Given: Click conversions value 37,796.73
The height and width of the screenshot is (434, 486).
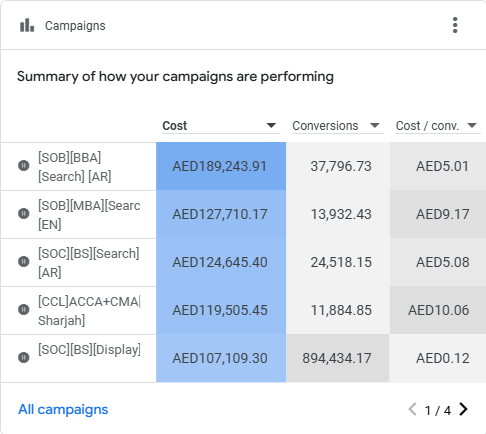Looking at the screenshot, I should (x=341, y=166).
